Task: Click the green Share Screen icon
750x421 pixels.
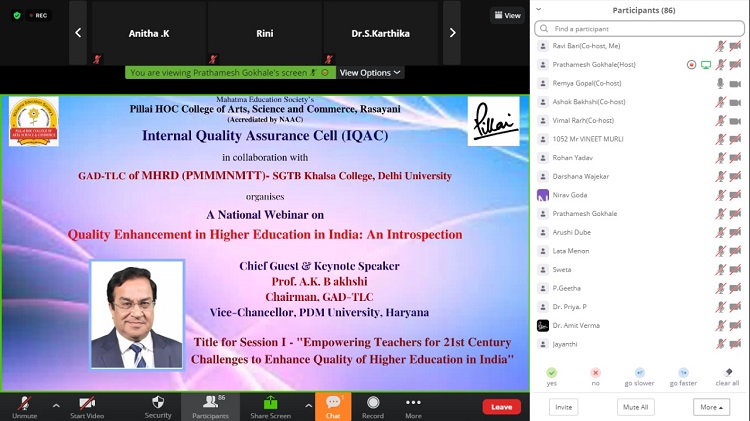Action: [x=270, y=402]
